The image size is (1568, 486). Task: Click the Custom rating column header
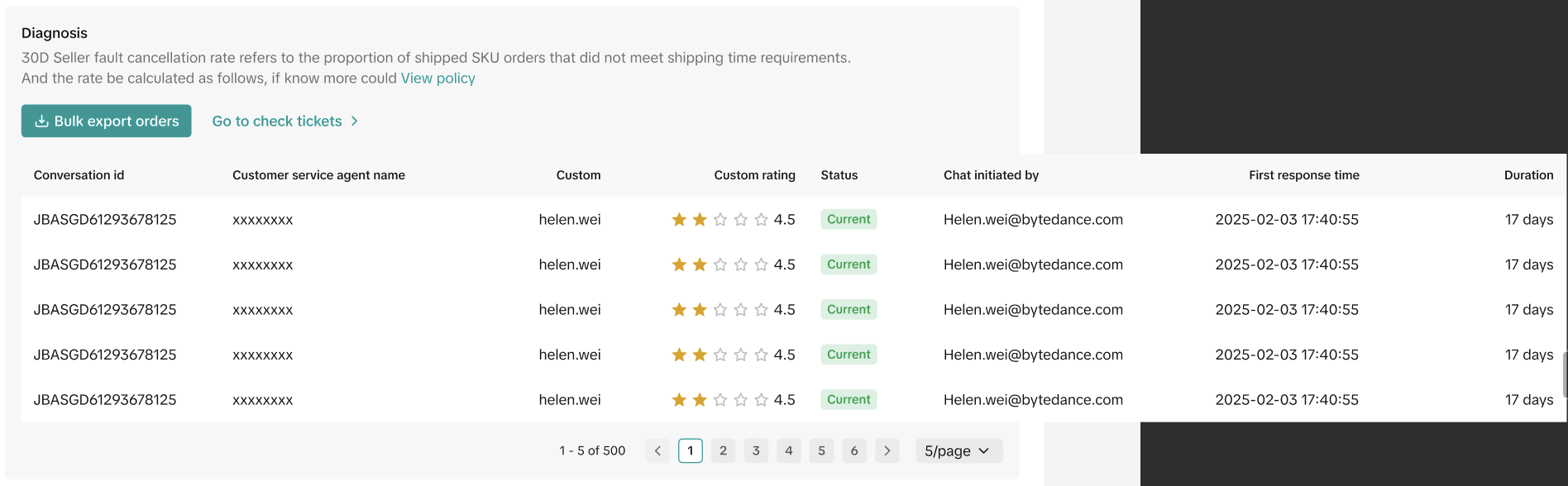coord(754,175)
